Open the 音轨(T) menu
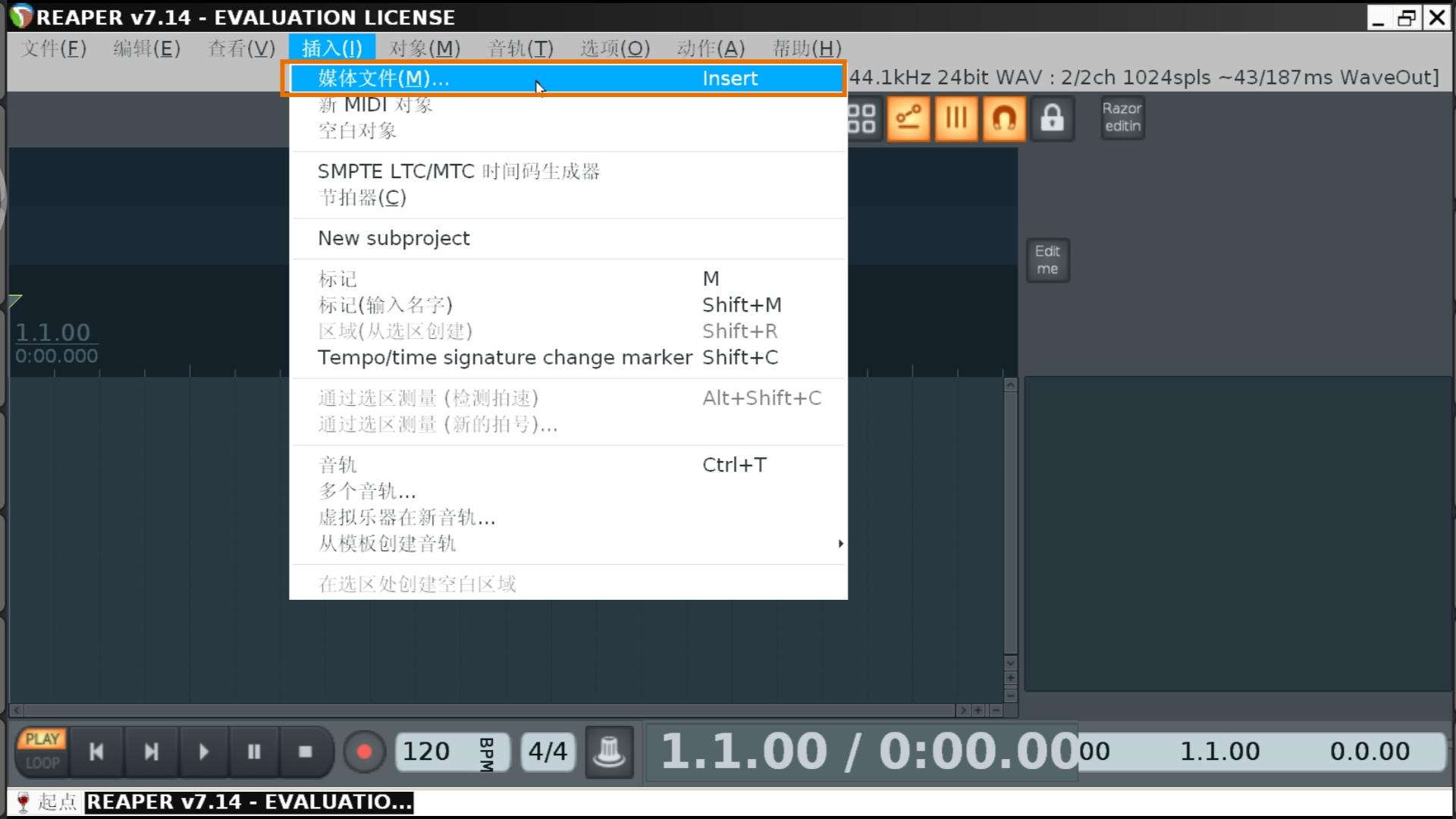This screenshot has width=1456, height=819. point(520,49)
